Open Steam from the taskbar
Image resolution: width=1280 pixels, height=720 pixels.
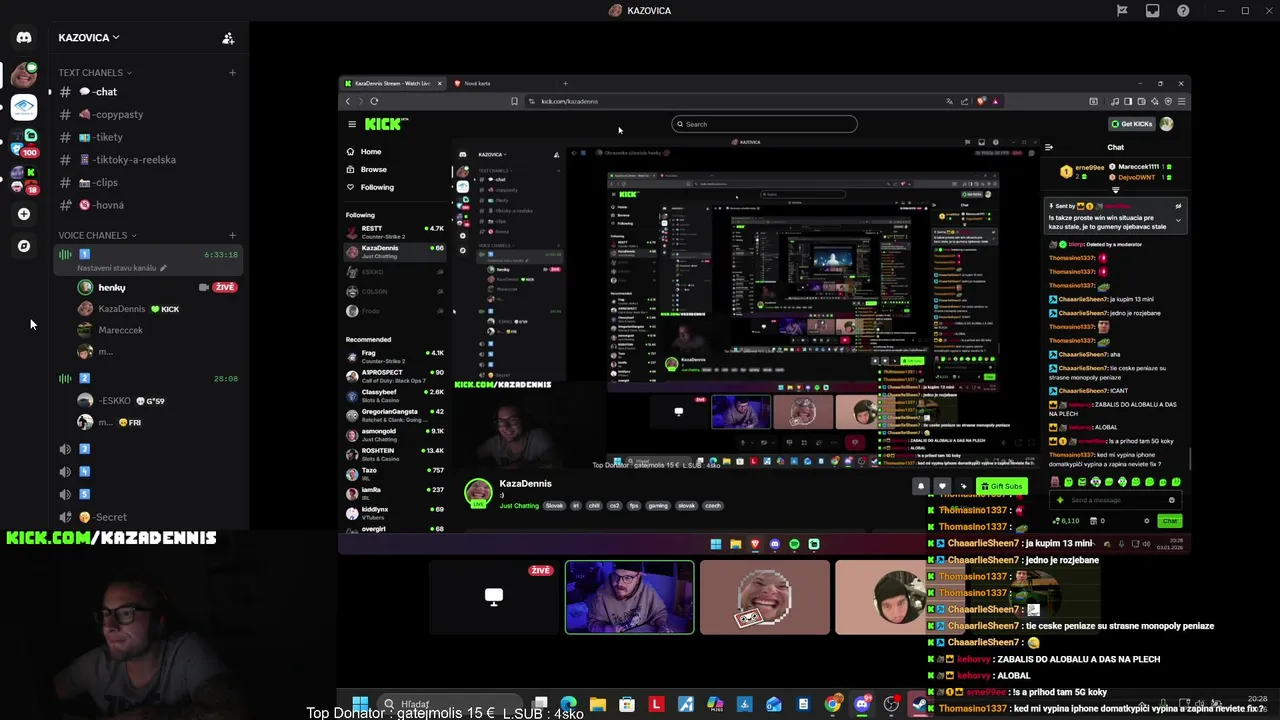[920, 704]
